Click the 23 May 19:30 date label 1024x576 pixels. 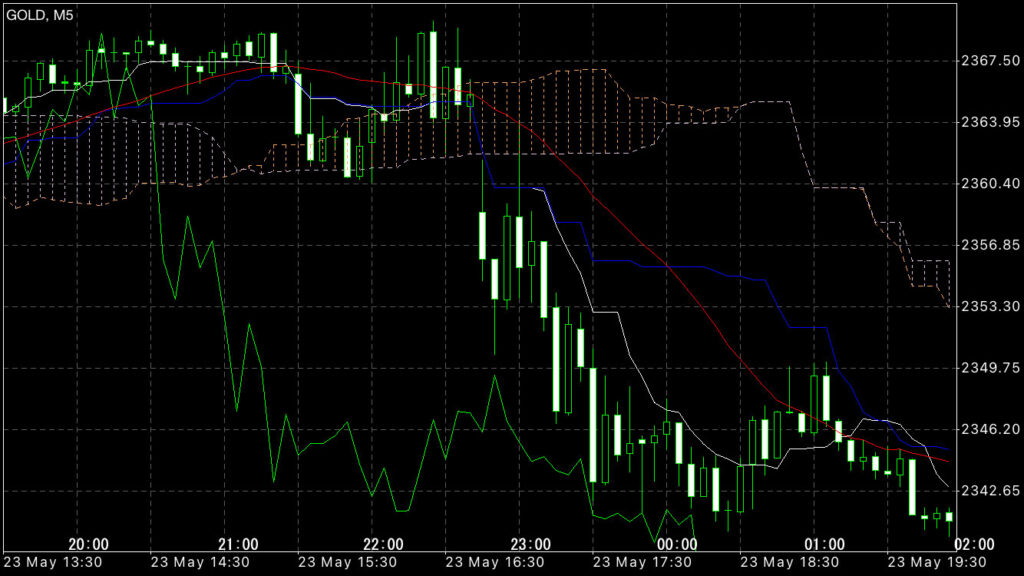pos(937,562)
